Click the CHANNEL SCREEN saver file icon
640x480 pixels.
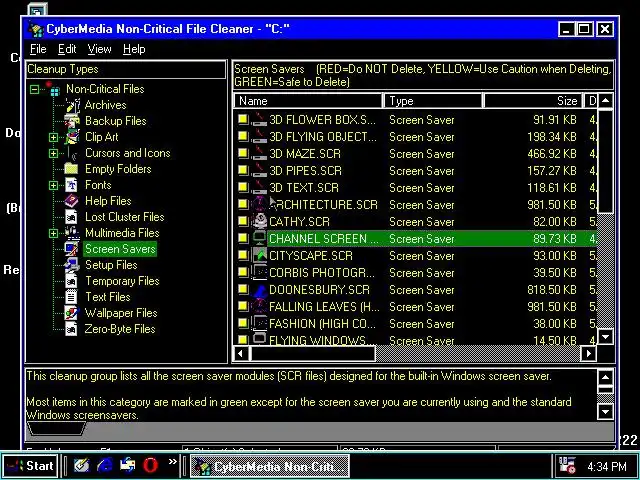tap(259, 239)
